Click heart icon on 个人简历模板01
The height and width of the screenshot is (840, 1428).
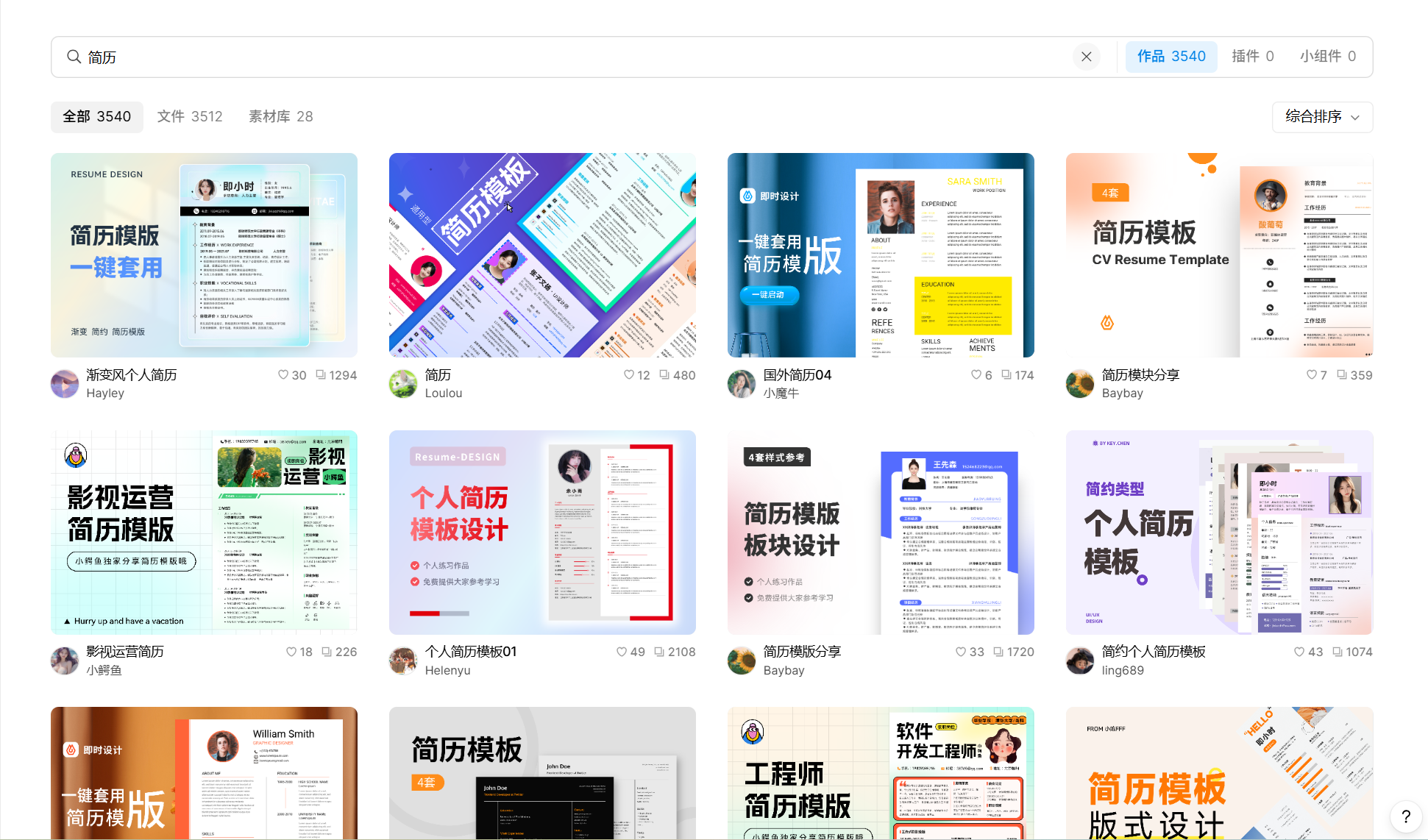[622, 652]
